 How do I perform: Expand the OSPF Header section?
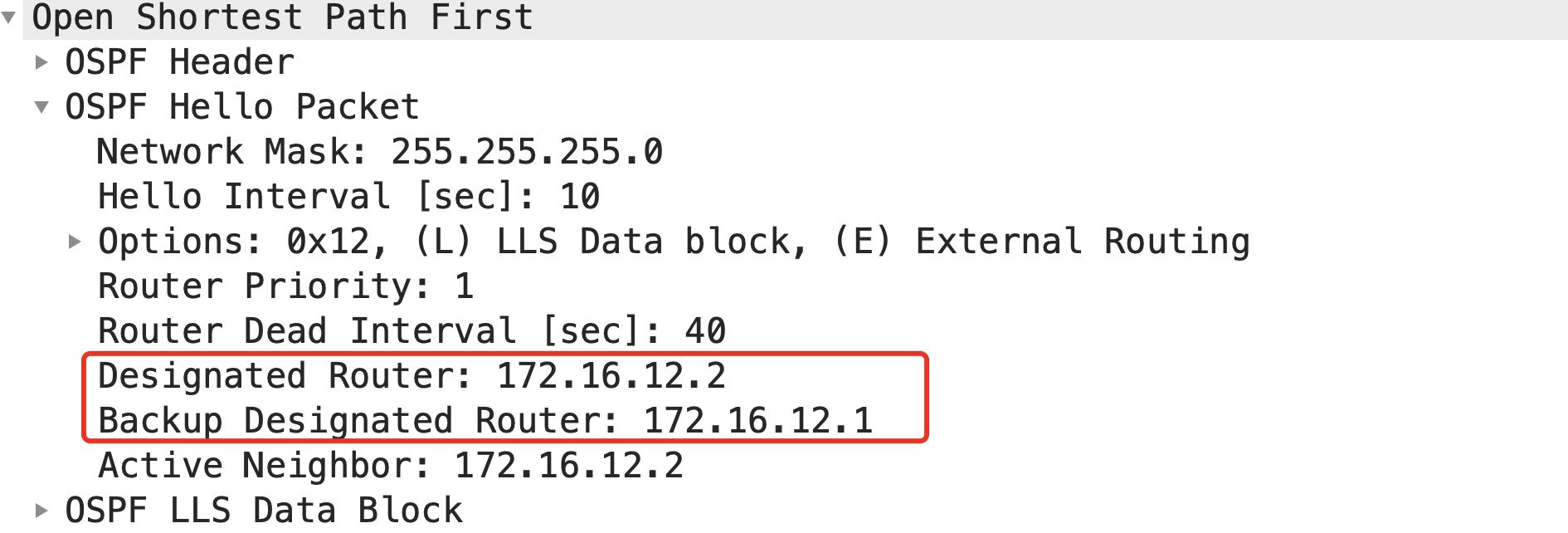[x=41, y=62]
